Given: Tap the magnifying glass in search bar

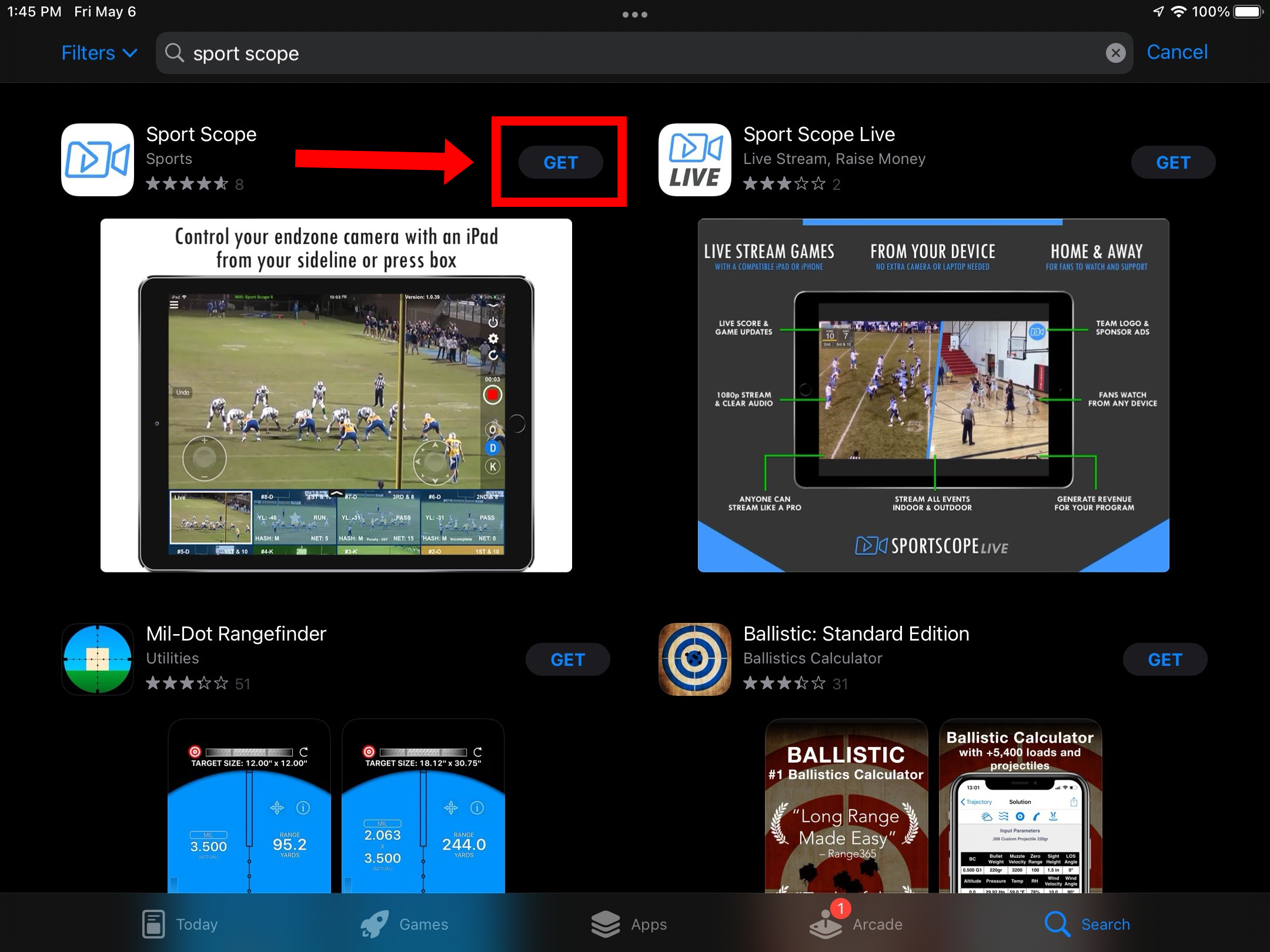Looking at the screenshot, I should (175, 53).
